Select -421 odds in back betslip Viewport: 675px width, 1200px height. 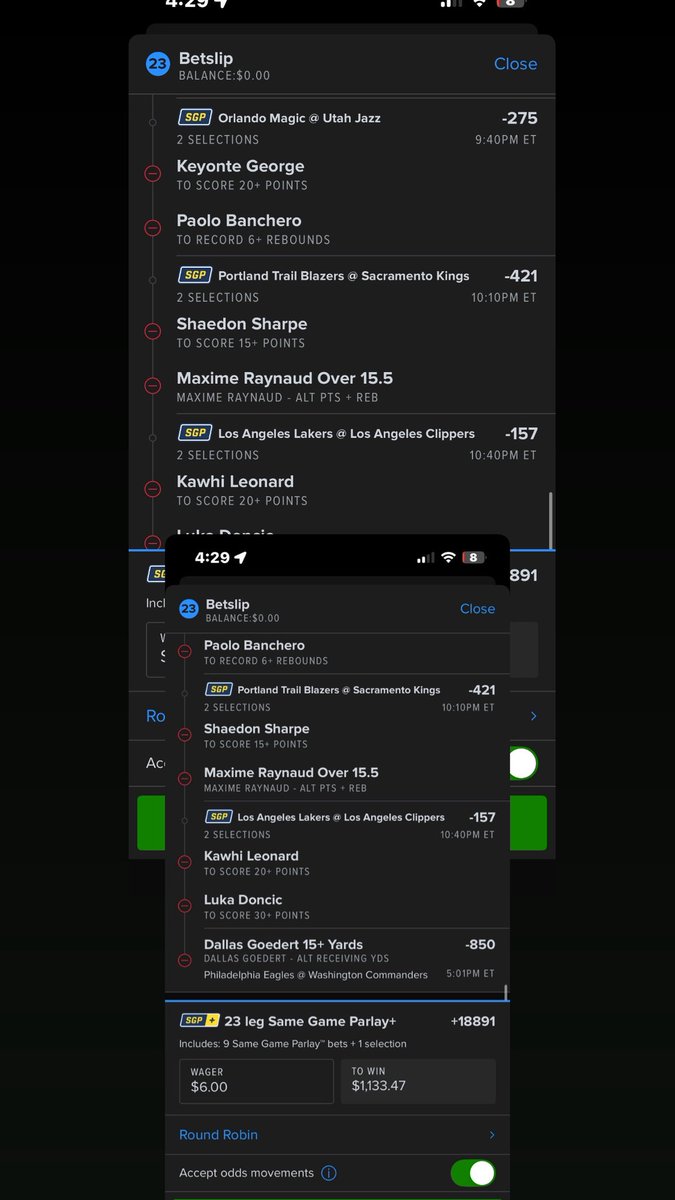(x=520, y=276)
